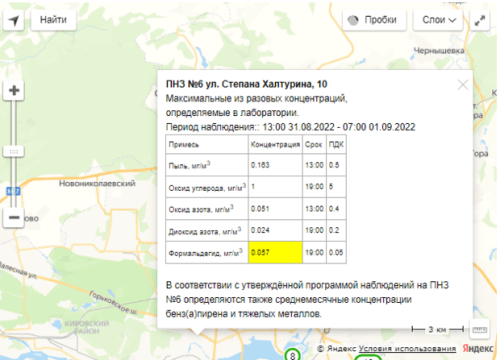Open Условия использования link

[407, 349]
